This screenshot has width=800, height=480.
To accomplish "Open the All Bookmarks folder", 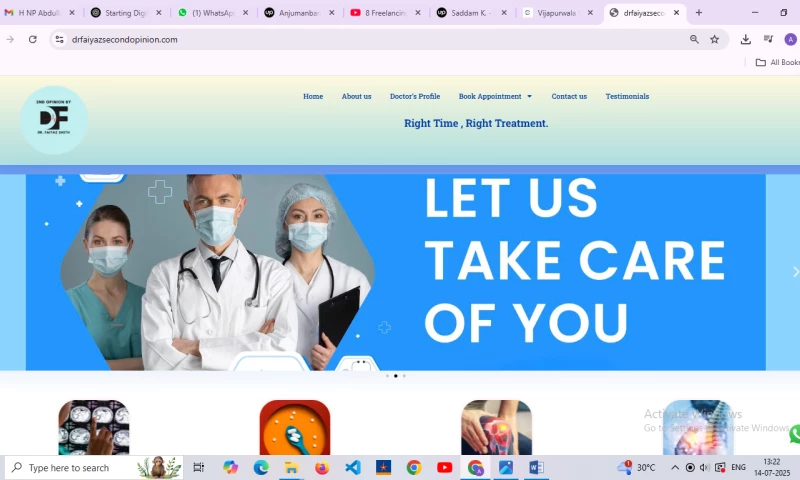I will click(778, 62).
